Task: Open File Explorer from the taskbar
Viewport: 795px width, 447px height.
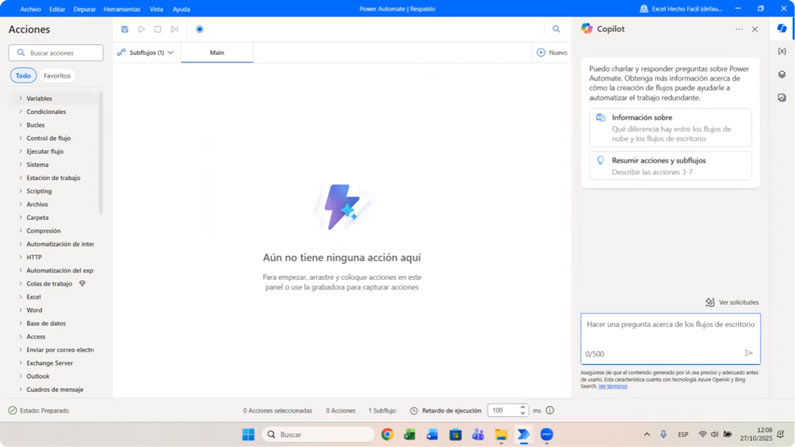Action: 501,434
